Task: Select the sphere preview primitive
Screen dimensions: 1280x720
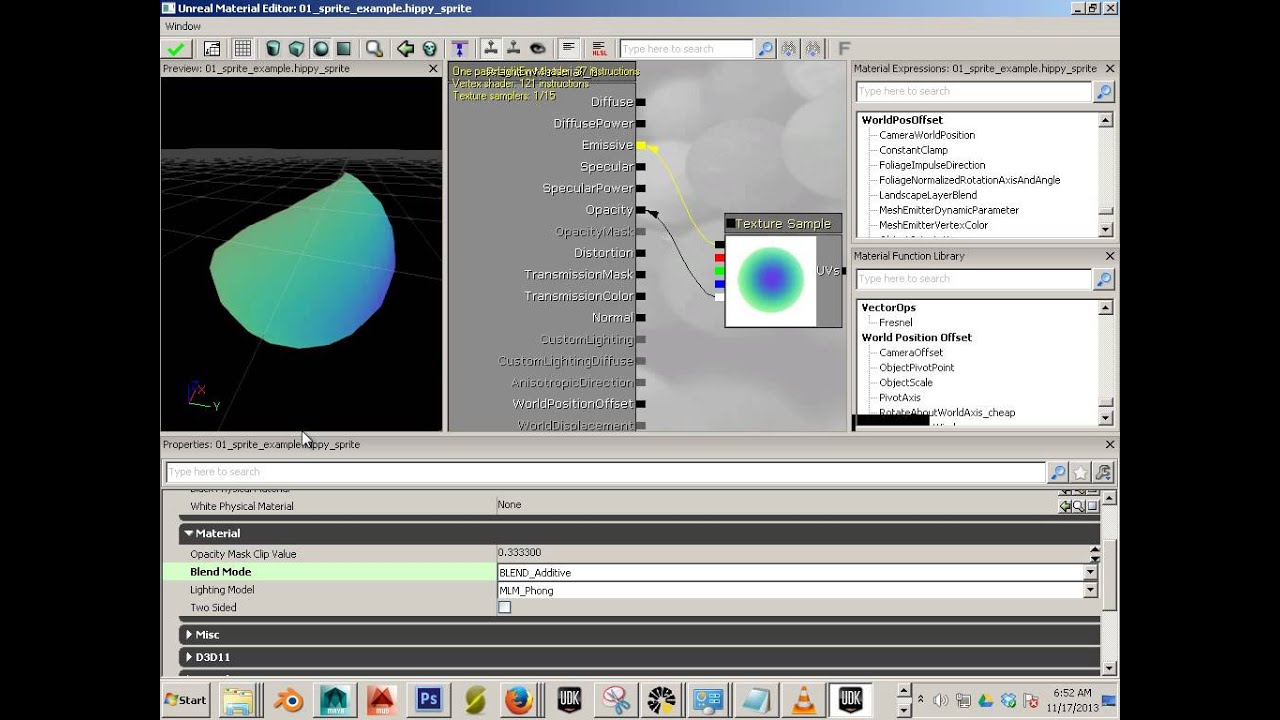Action: (320, 48)
